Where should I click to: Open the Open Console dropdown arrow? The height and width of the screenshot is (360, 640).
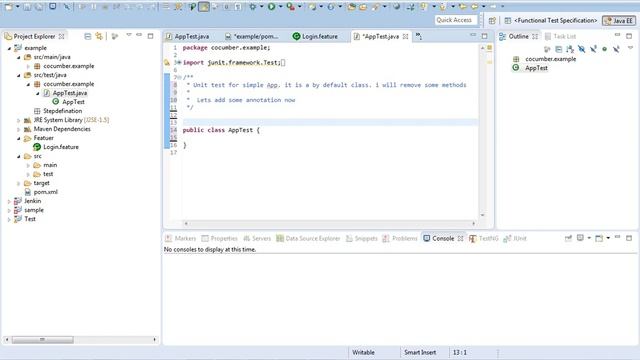[608, 238]
